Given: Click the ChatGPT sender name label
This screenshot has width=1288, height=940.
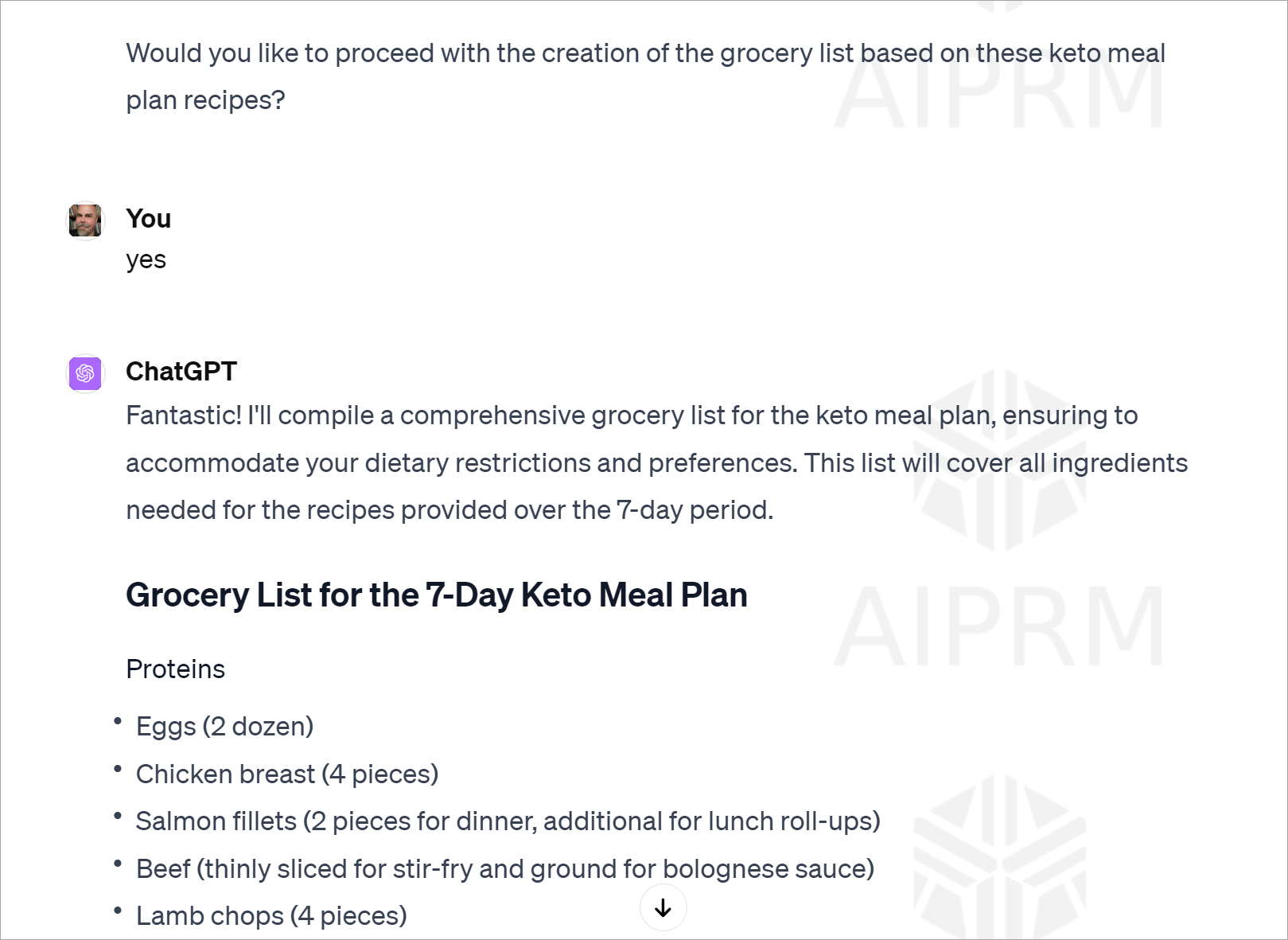Looking at the screenshot, I should point(181,371).
